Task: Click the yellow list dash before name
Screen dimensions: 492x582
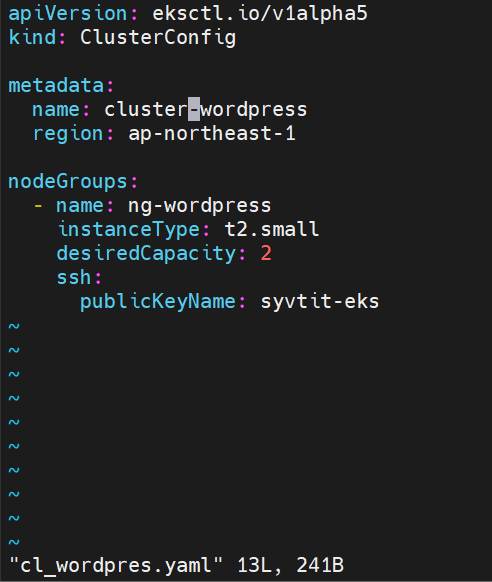Action: point(38,205)
